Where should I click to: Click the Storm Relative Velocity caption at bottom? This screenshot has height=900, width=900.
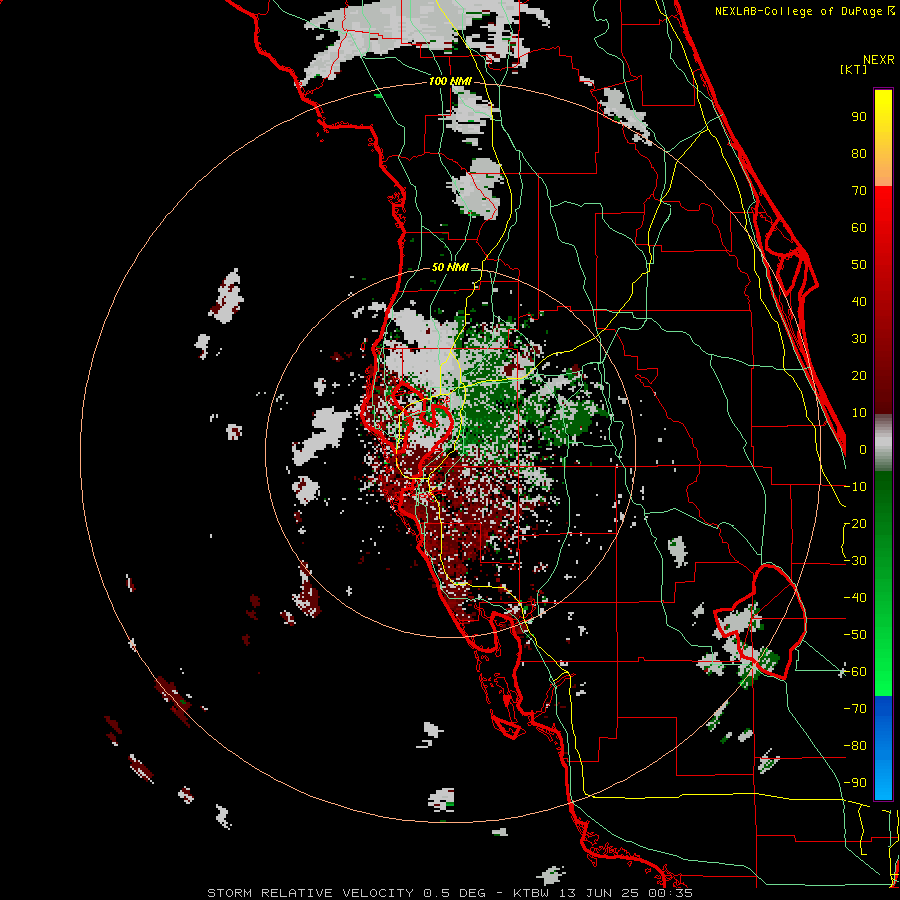coord(449,893)
